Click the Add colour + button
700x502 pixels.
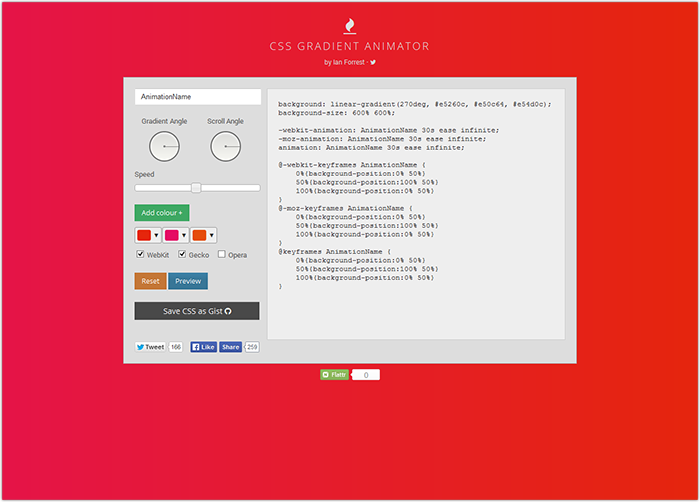pos(162,213)
